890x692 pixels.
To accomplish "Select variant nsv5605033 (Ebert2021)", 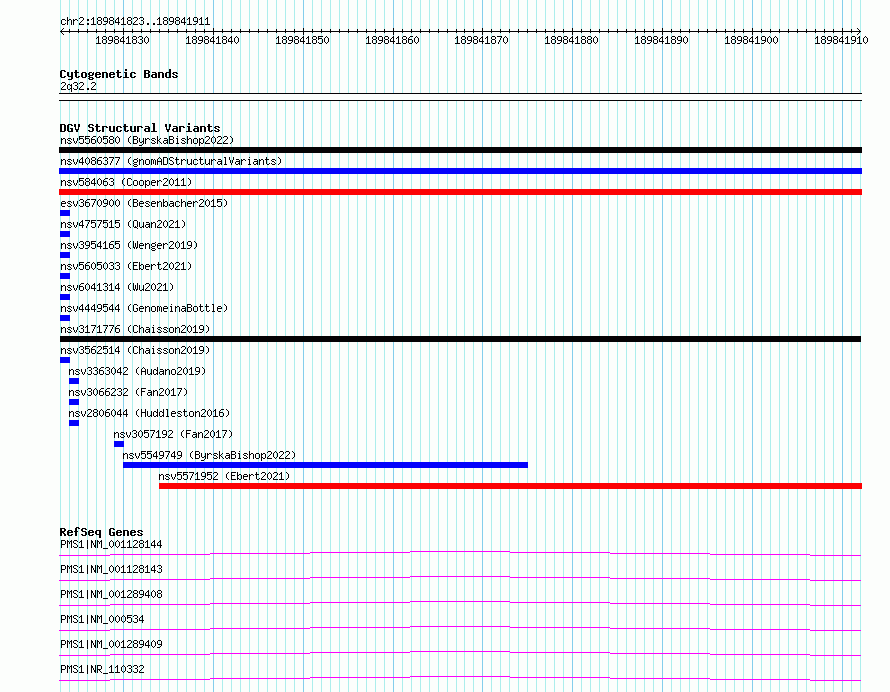I will click(126, 266).
